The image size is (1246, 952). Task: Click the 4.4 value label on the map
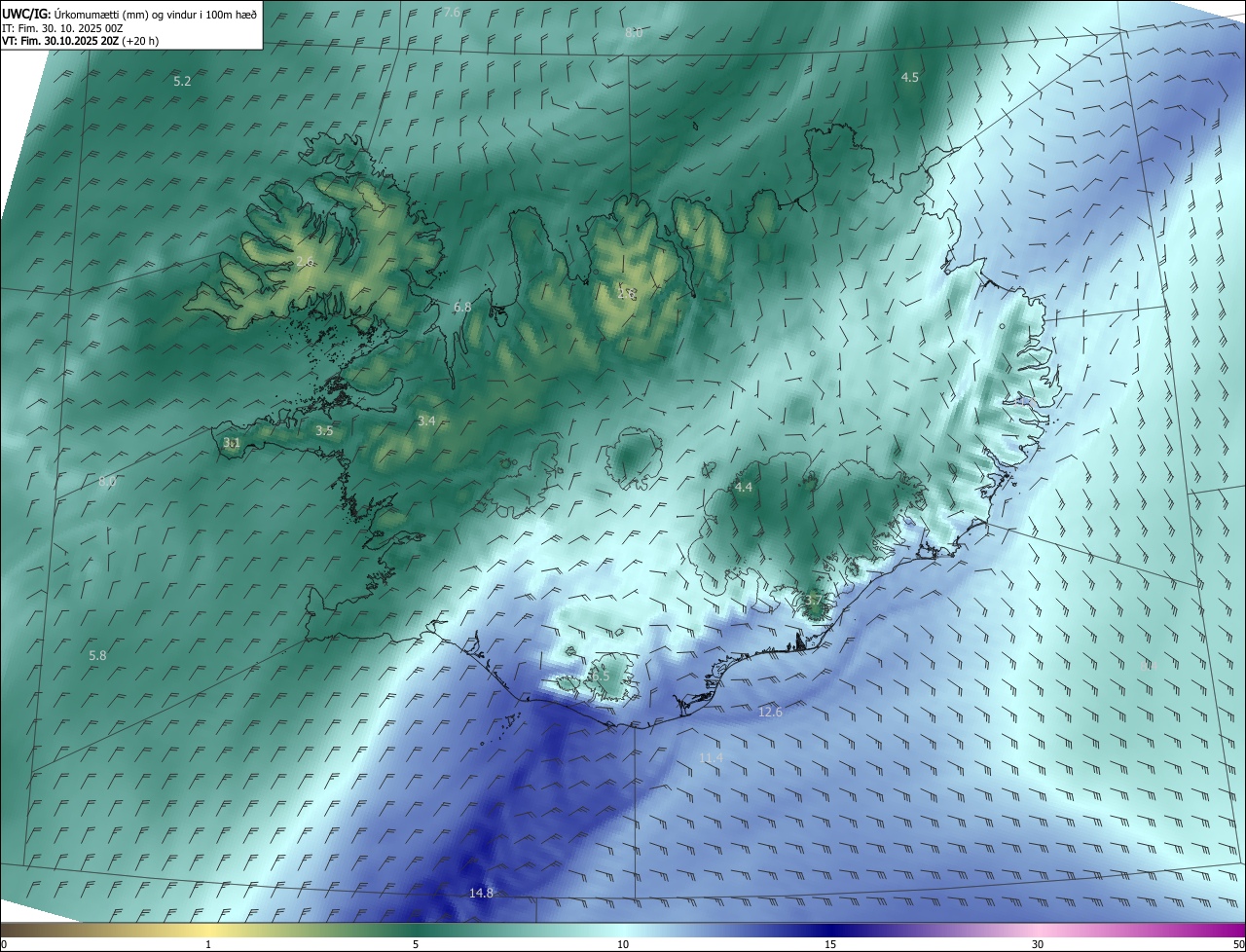coord(744,487)
